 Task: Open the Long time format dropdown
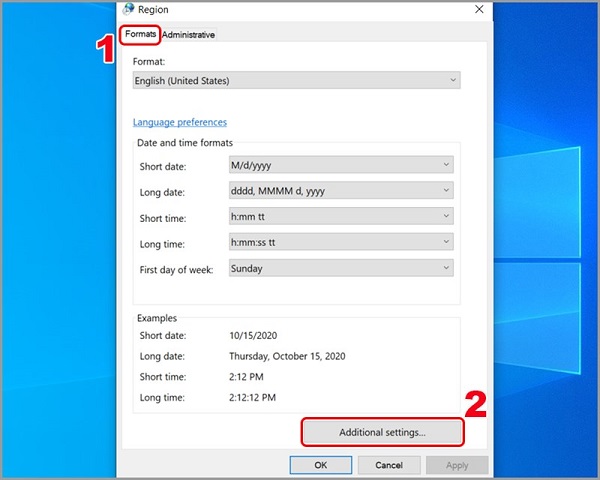click(x=341, y=242)
